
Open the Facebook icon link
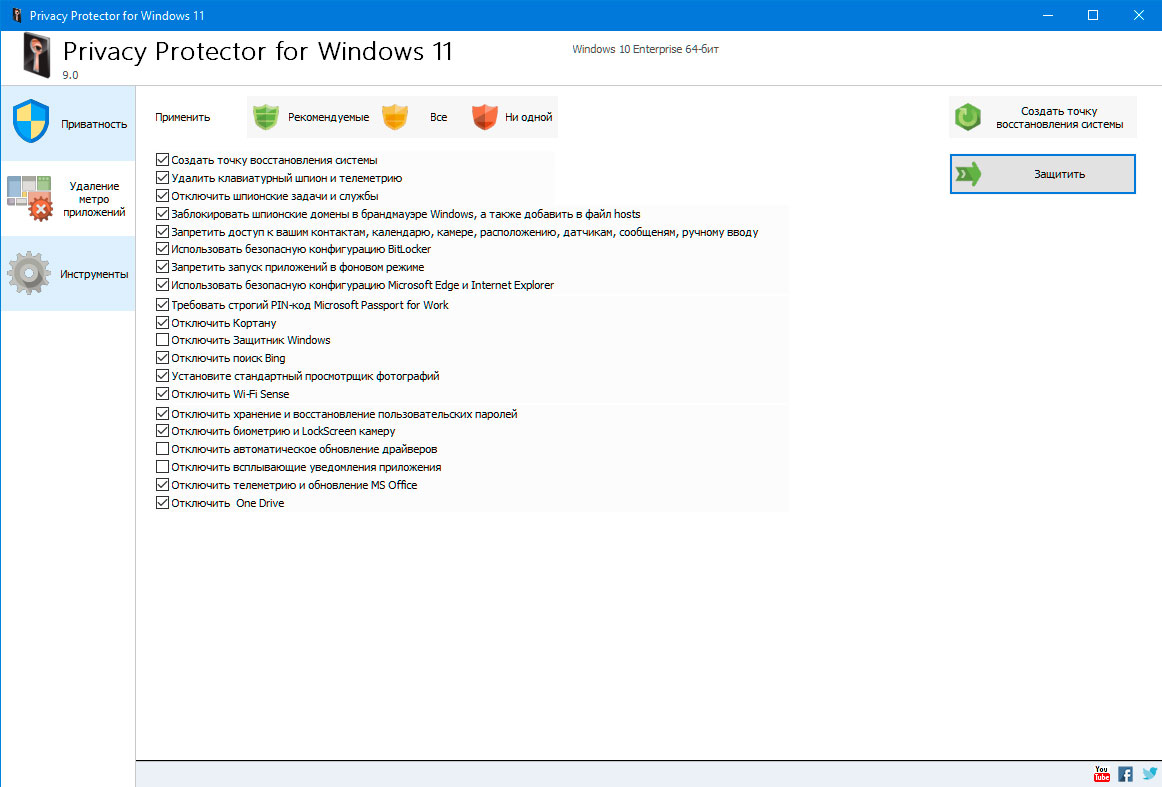coord(1126,774)
